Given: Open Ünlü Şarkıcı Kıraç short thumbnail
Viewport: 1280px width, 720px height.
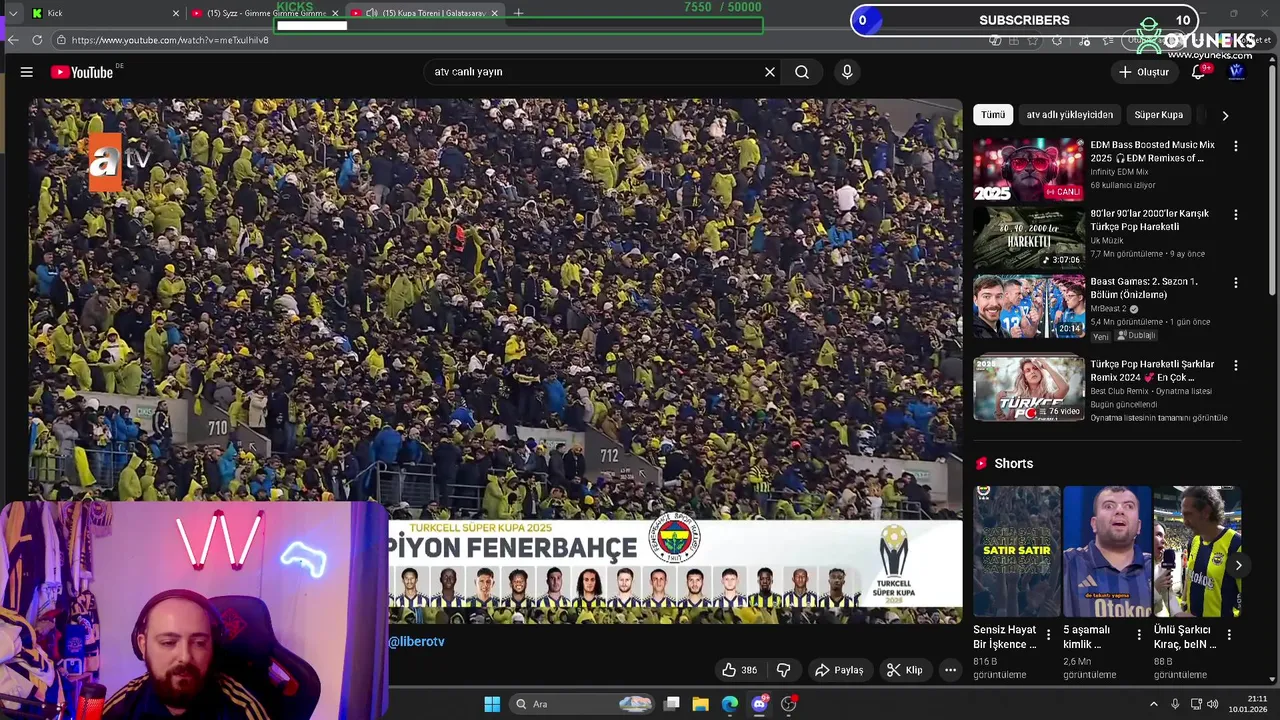Looking at the screenshot, I should (x=1197, y=552).
